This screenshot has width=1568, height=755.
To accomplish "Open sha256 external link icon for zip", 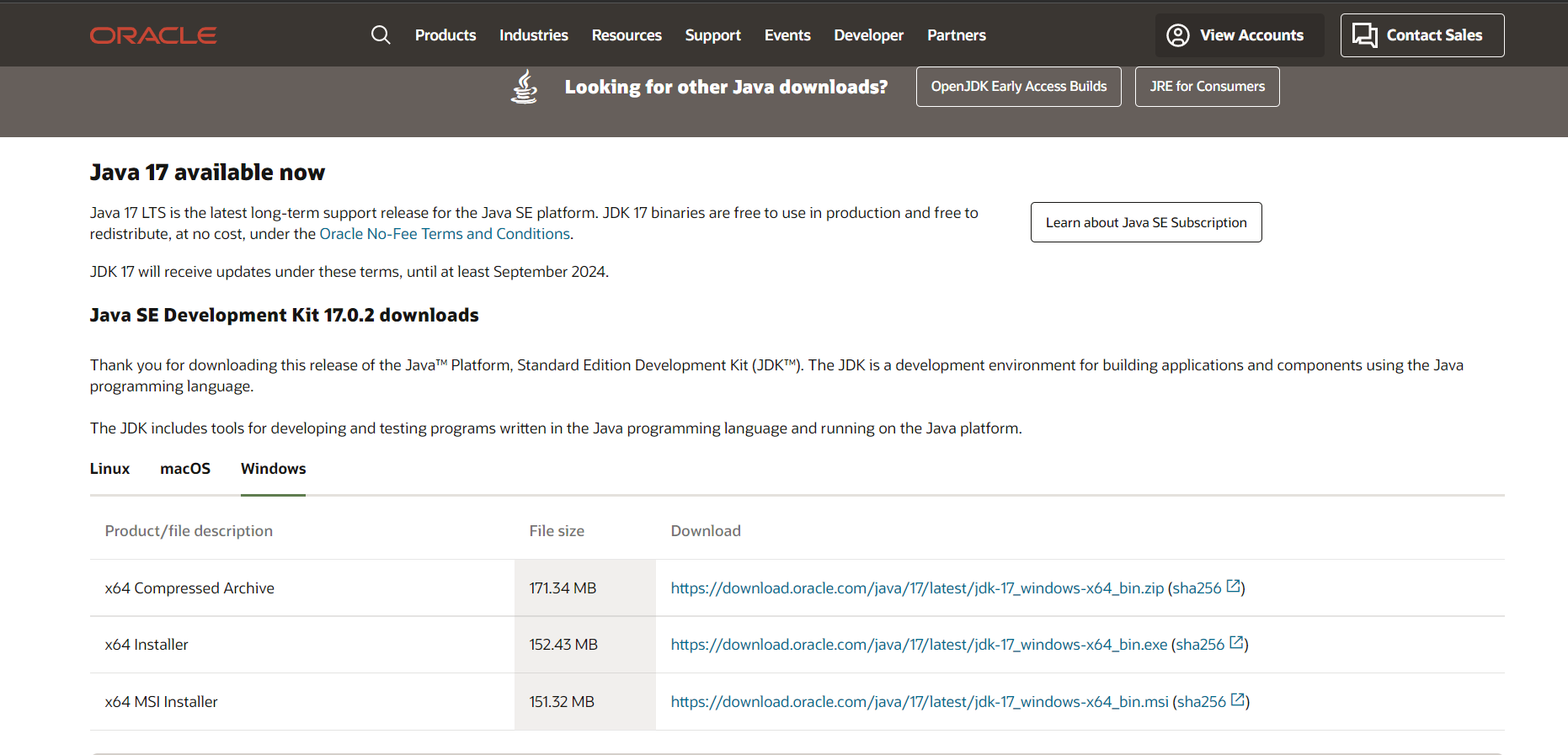I will point(1234,587).
